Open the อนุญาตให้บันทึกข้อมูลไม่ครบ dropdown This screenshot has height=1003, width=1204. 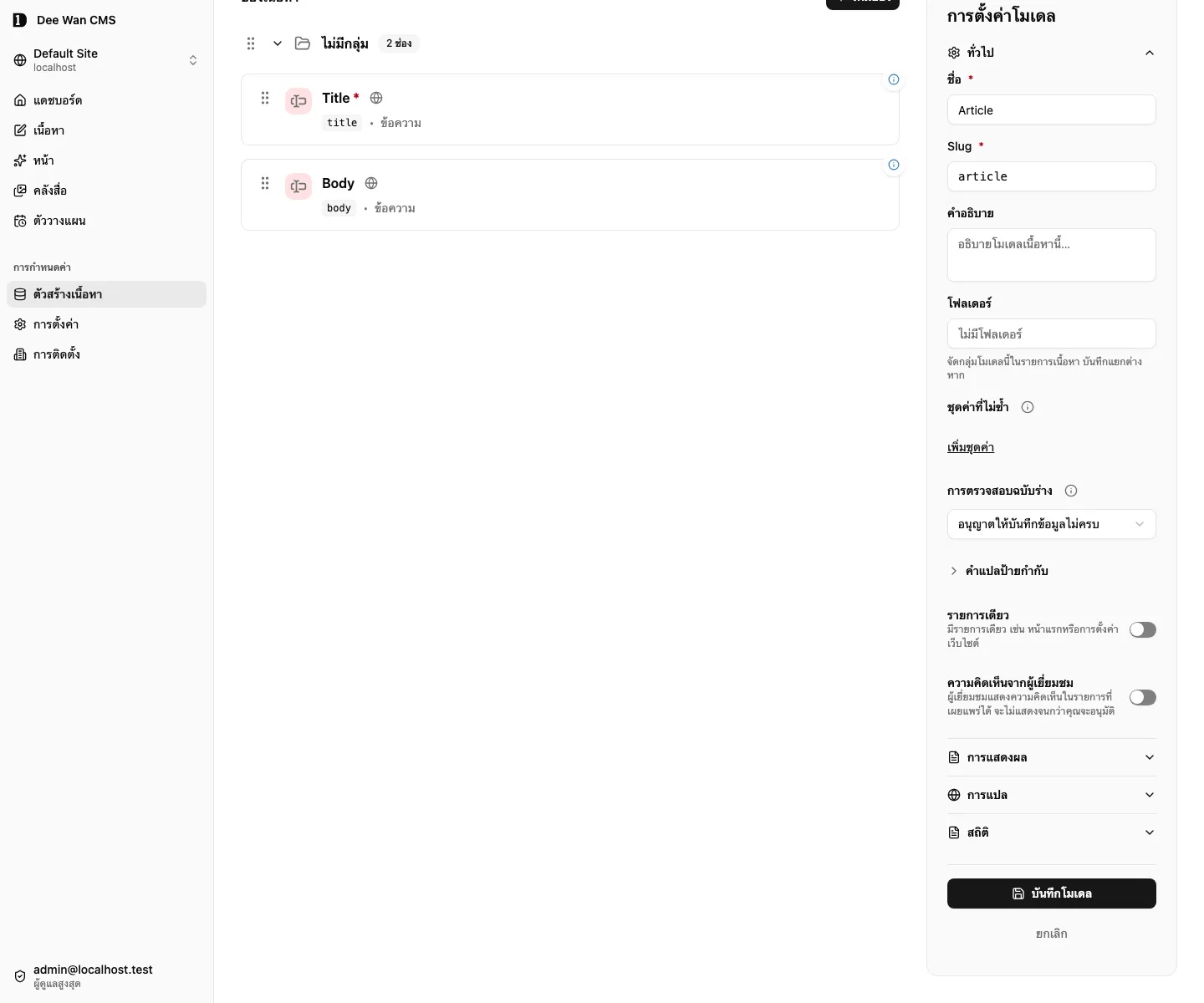tap(1052, 524)
